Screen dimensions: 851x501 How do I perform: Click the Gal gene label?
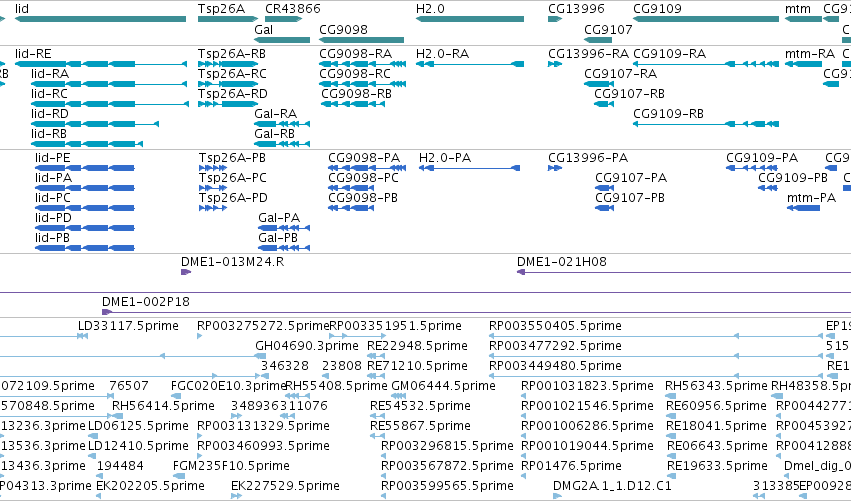(263, 30)
